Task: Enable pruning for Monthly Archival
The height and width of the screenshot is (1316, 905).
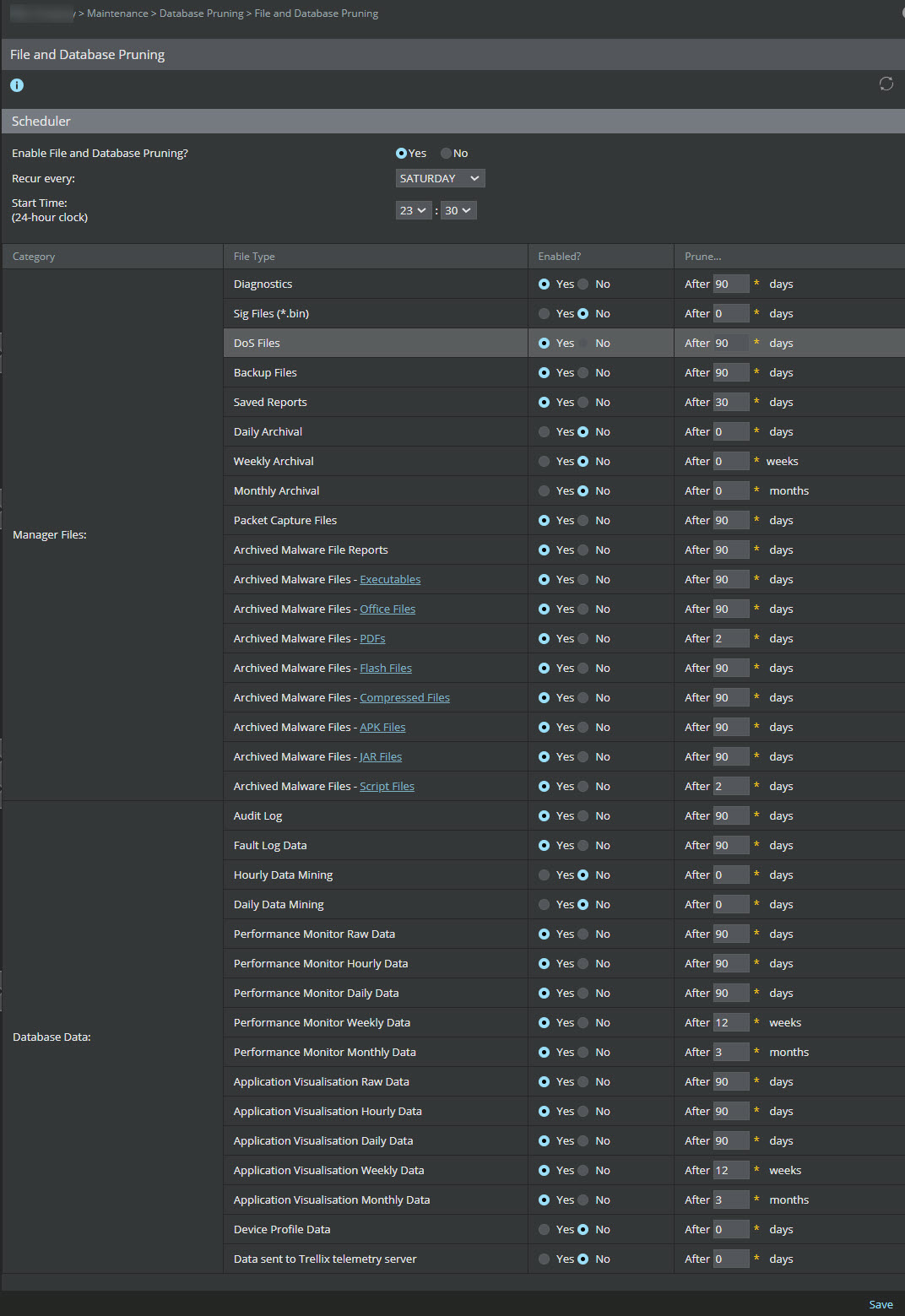Action: coord(544,490)
